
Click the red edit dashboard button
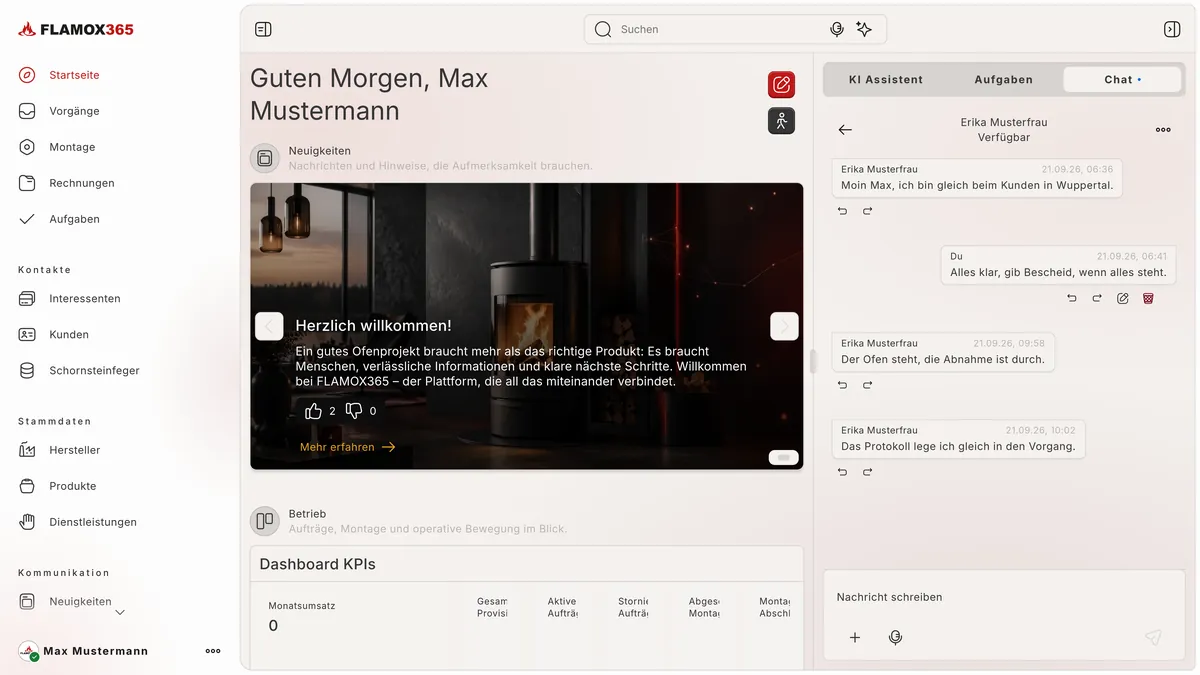[781, 85]
